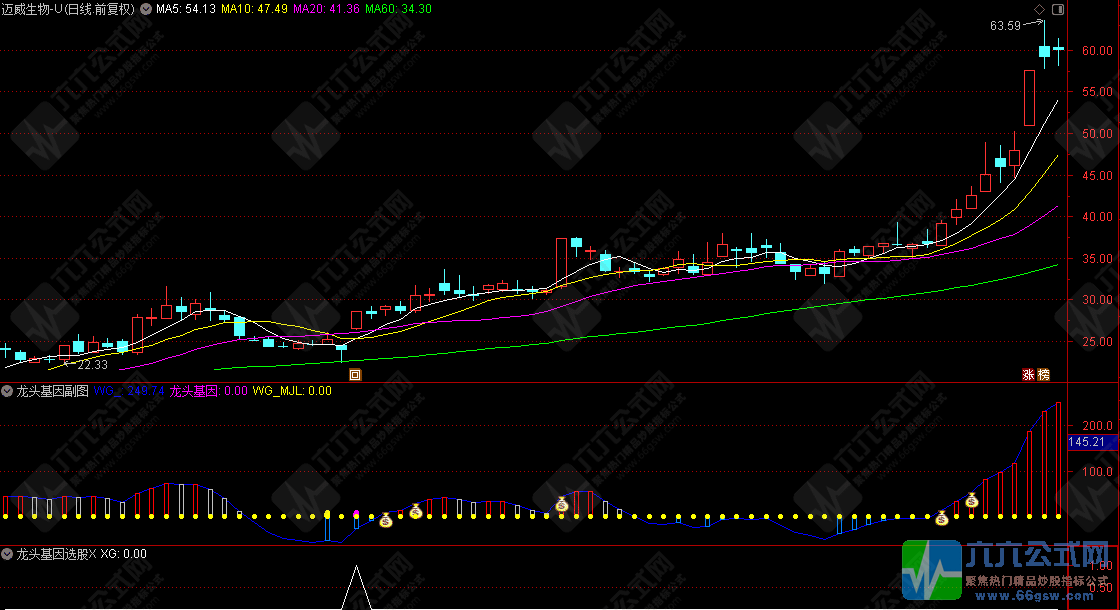Click the red 涨 tag icon
This screenshot has height=610, width=1120.
click(1027, 375)
